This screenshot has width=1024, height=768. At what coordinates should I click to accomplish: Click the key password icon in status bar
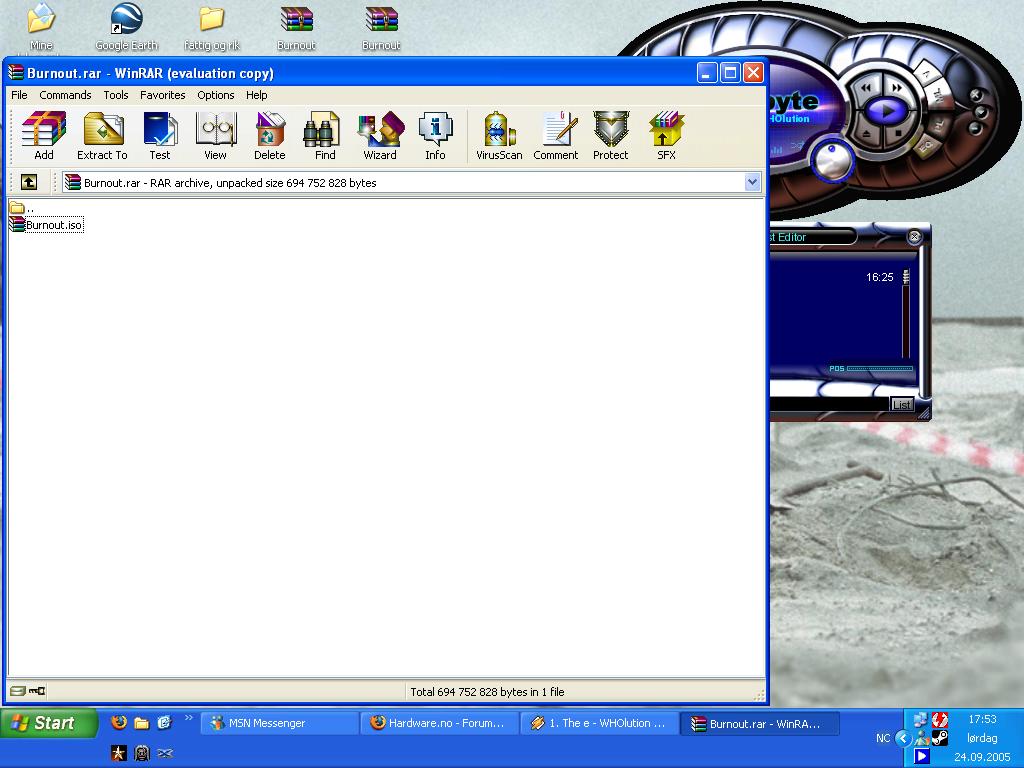[37, 691]
